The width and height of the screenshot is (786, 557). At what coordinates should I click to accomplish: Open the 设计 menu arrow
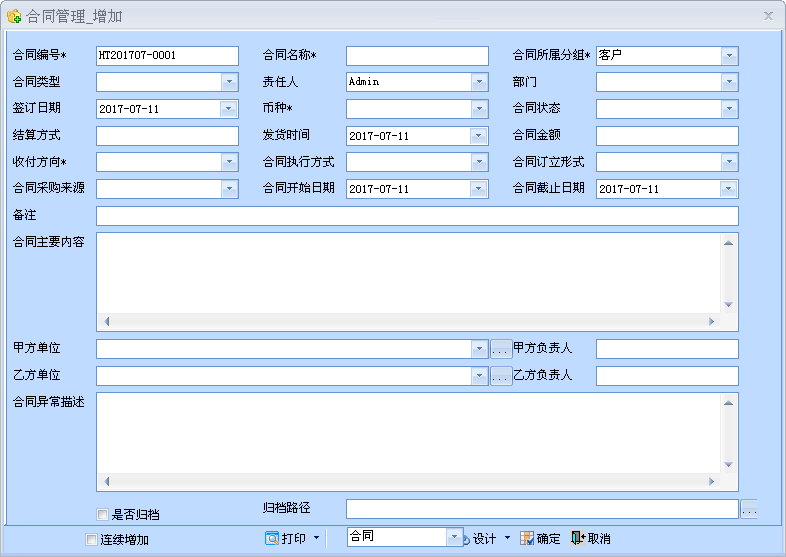pyautogui.click(x=507, y=538)
